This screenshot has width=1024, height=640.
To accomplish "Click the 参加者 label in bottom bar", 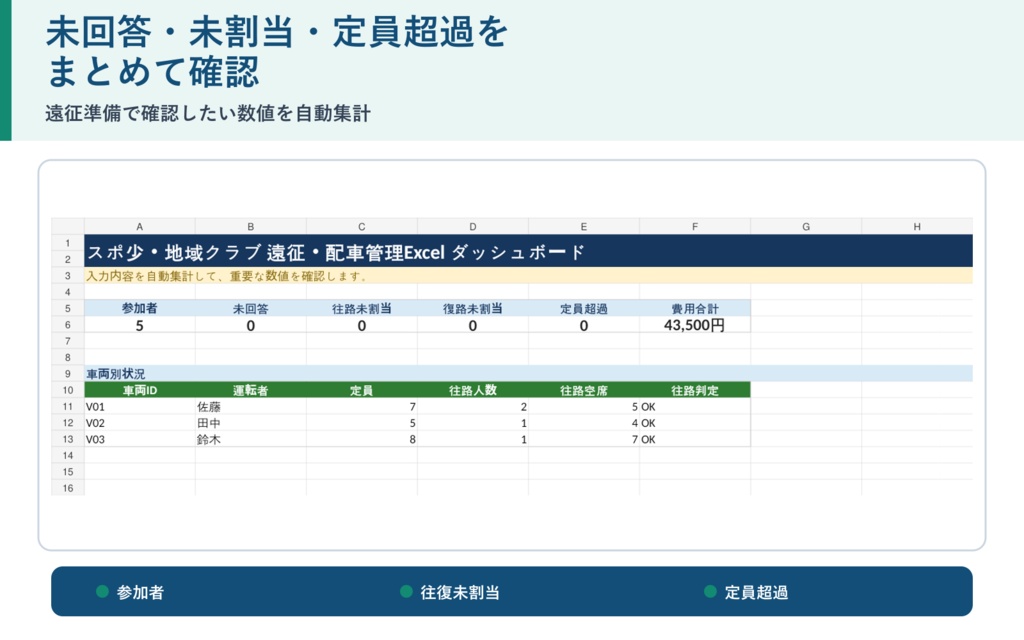I will pyautogui.click(x=140, y=592).
